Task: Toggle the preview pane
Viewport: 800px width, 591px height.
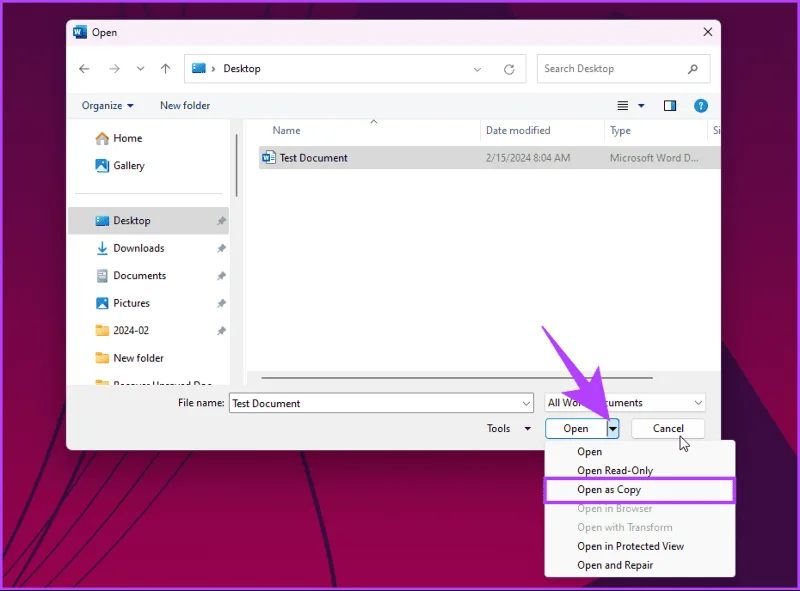Action: (x=669, y=106)
